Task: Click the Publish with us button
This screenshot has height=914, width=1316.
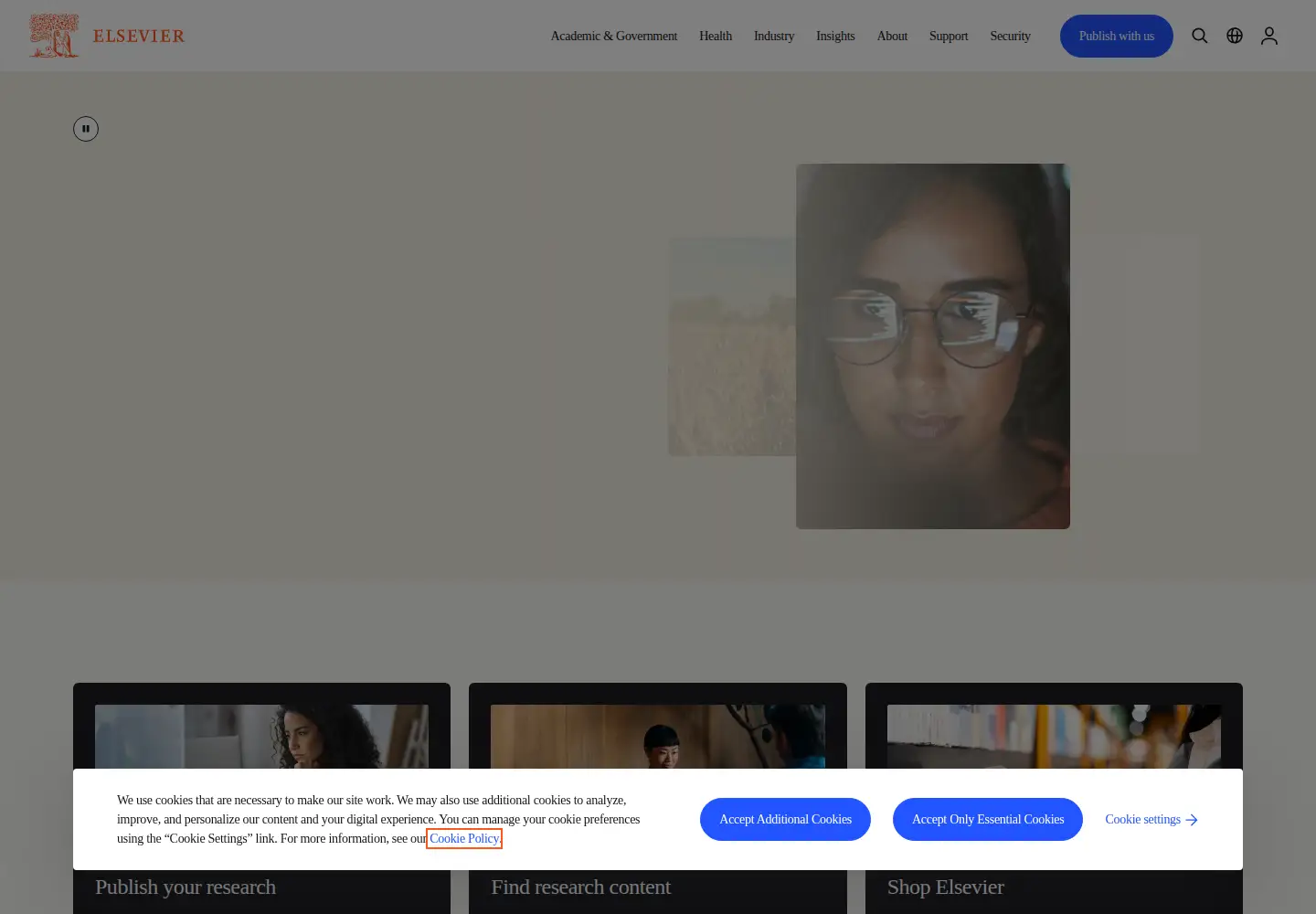Action: [x=1117, y=36]
